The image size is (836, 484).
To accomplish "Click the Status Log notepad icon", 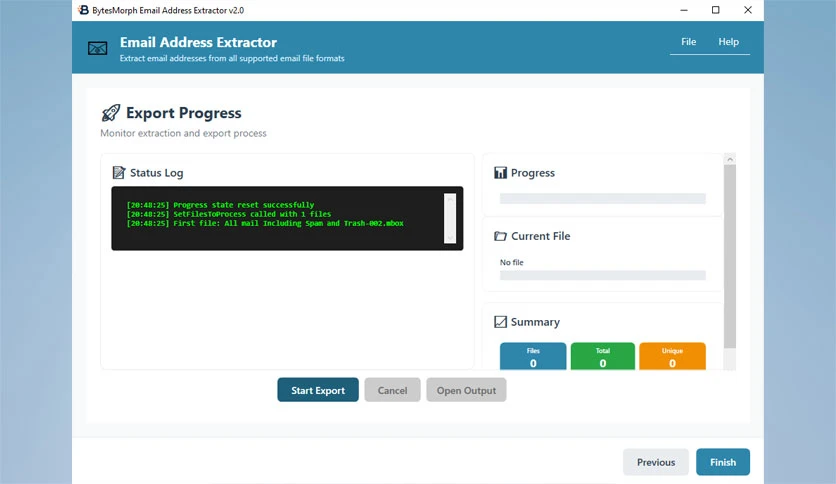I will (118, 172).
